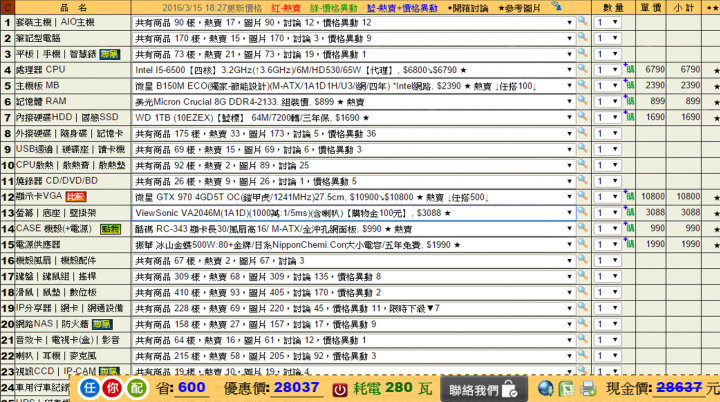Open case dropdown showing 酷碼 RC-343
Screen dimensions: 720x402
[x=354, y=229]
